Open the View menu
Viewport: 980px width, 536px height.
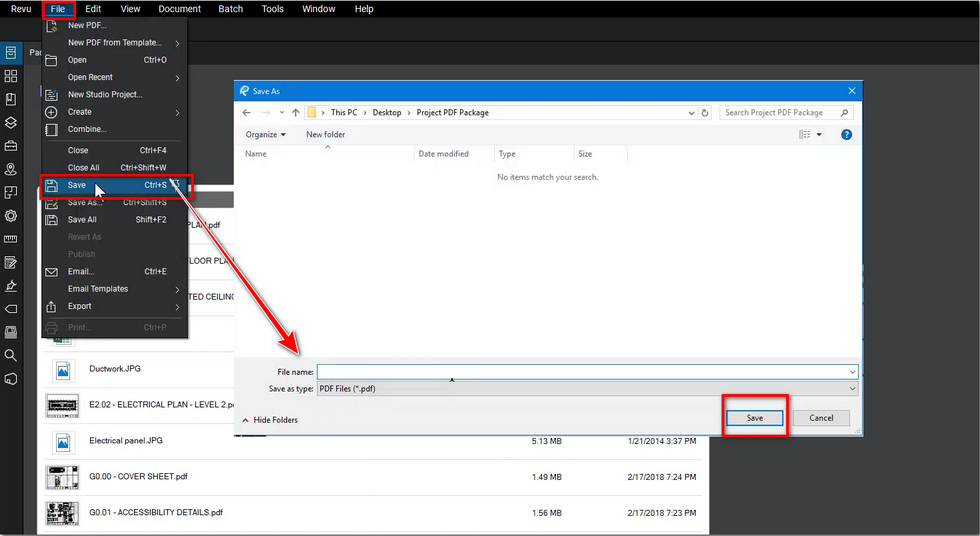click(130, 9)
